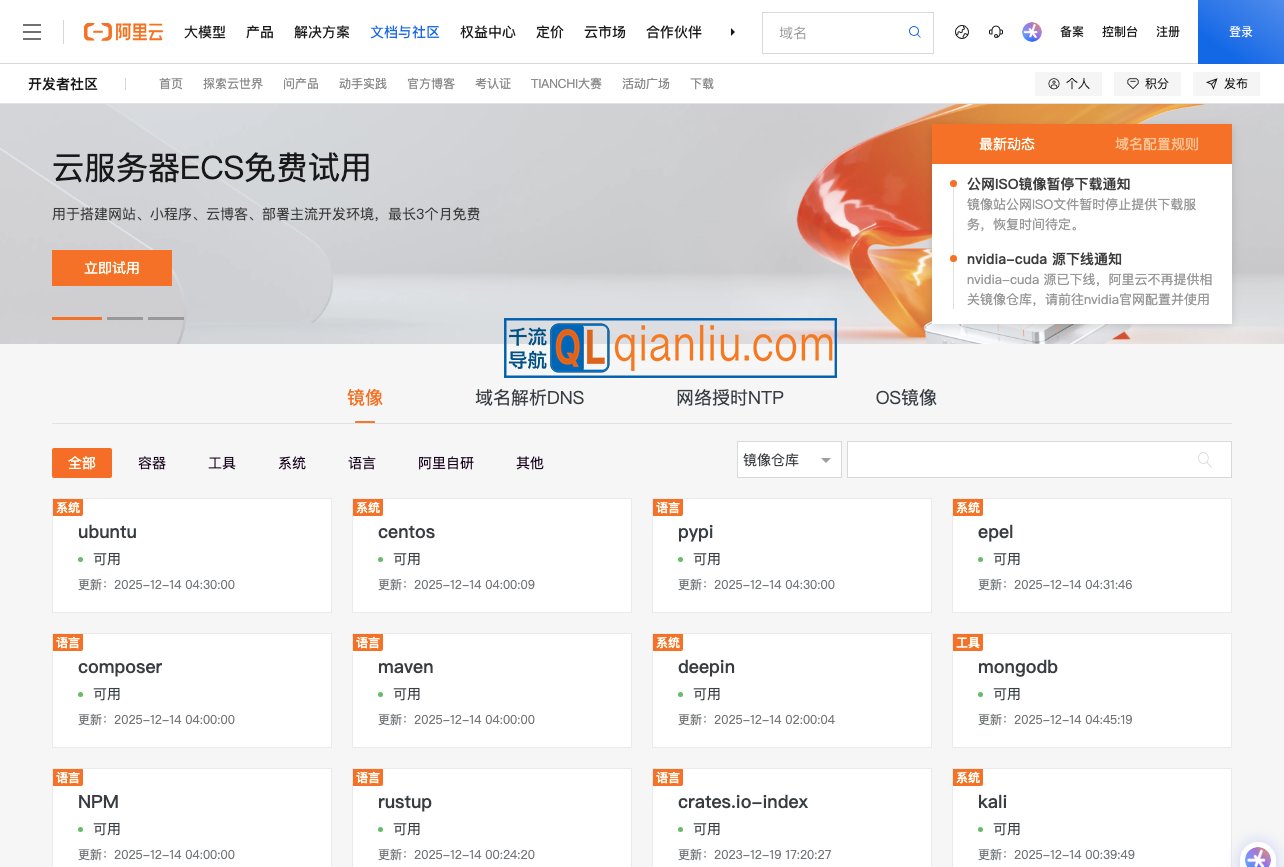Expand the 镜像仓库 dropdown
The width and height of the screenshot is (1284, 867).
[789, 459]
